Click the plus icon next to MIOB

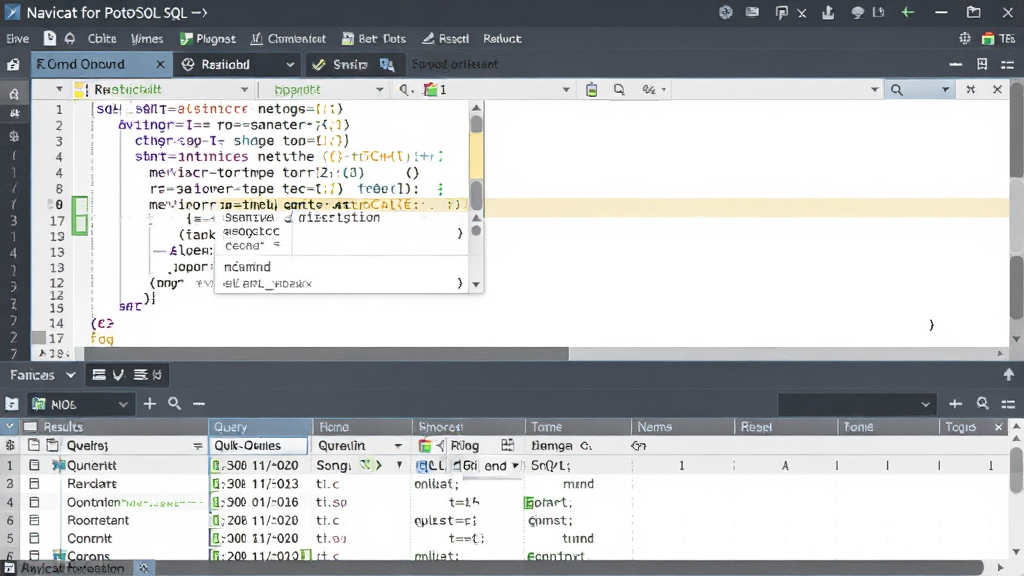click(x=150, y=404)
